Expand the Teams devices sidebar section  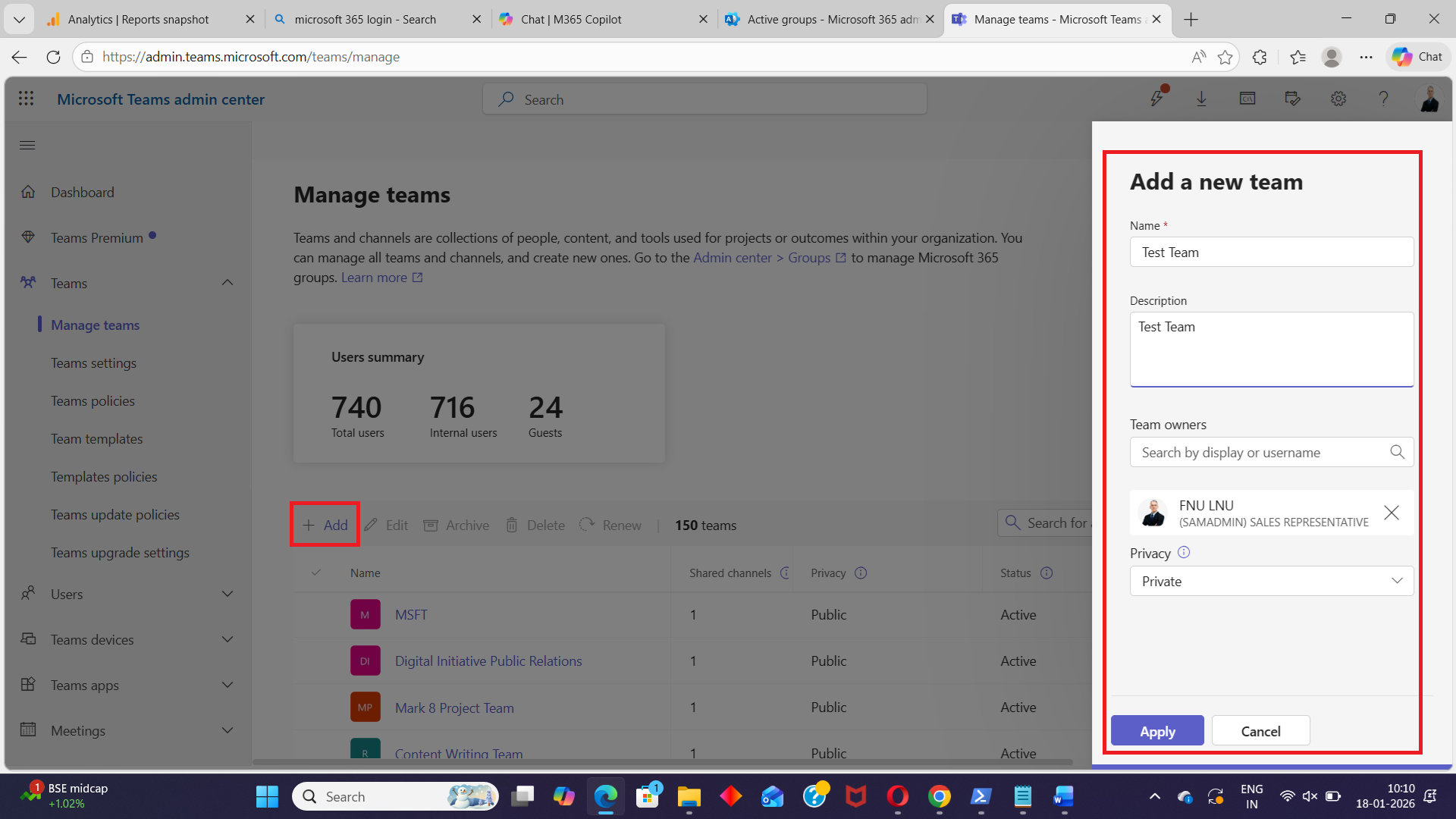pyautogui.click(x=227, y=639)
